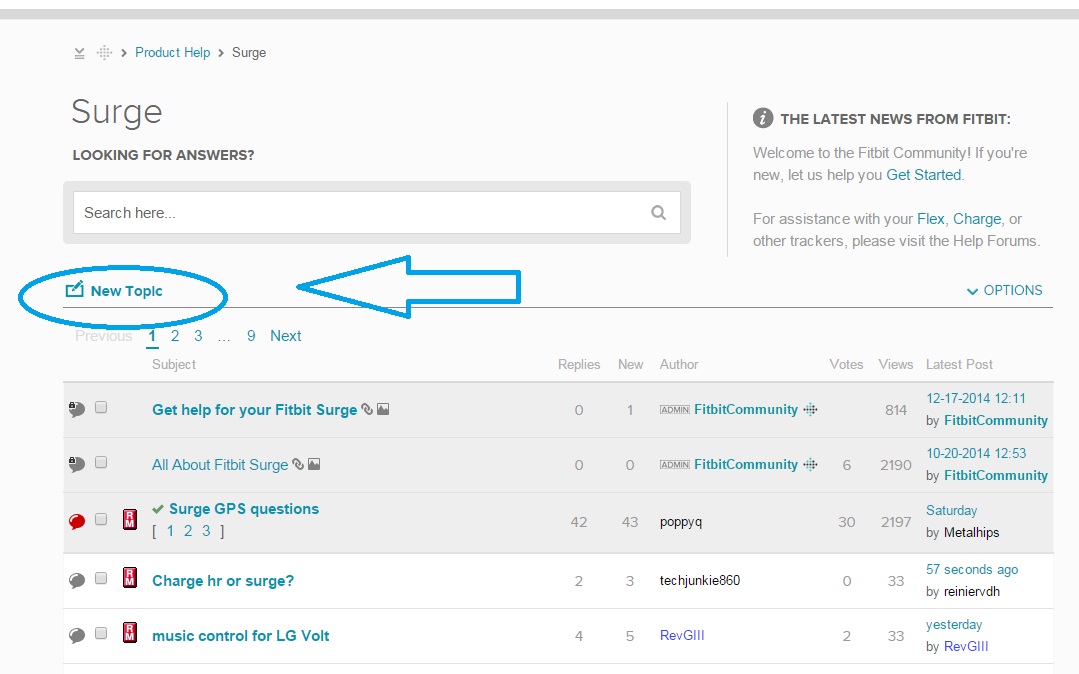Open the Product Help breadcrumb link
This screenshot has width=1079, height=674.
point(173,53)
